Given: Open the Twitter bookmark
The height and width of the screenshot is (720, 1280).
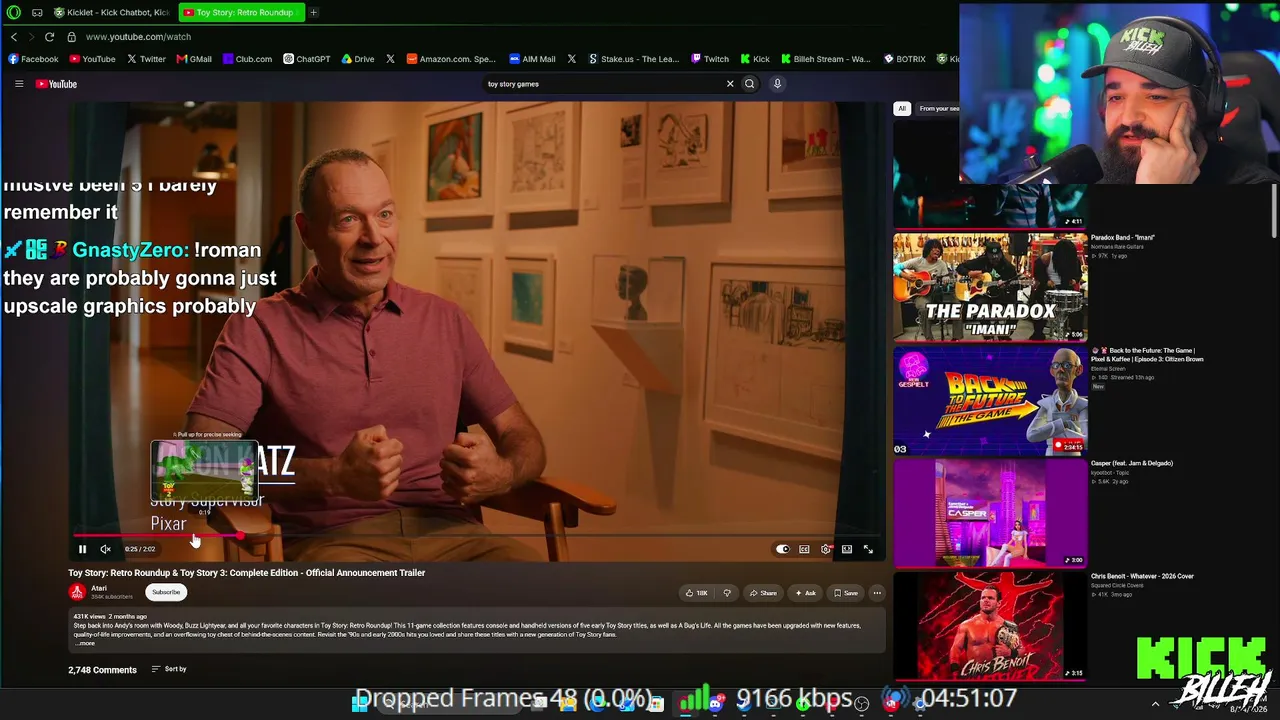Looking at the screenshot, I should (145, 59).
